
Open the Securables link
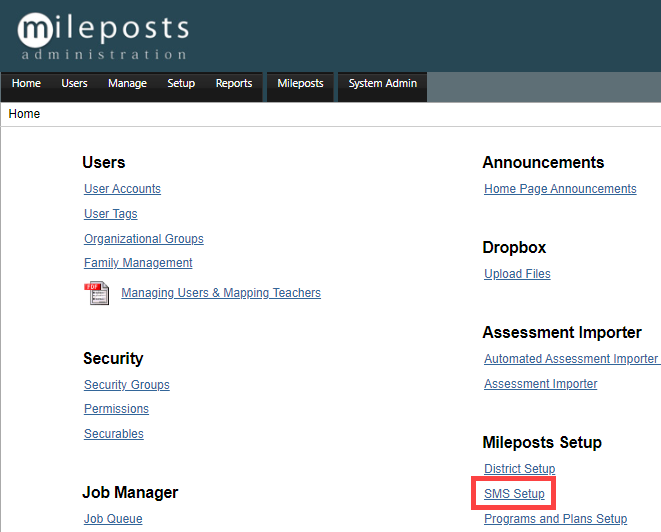(114, 433)
